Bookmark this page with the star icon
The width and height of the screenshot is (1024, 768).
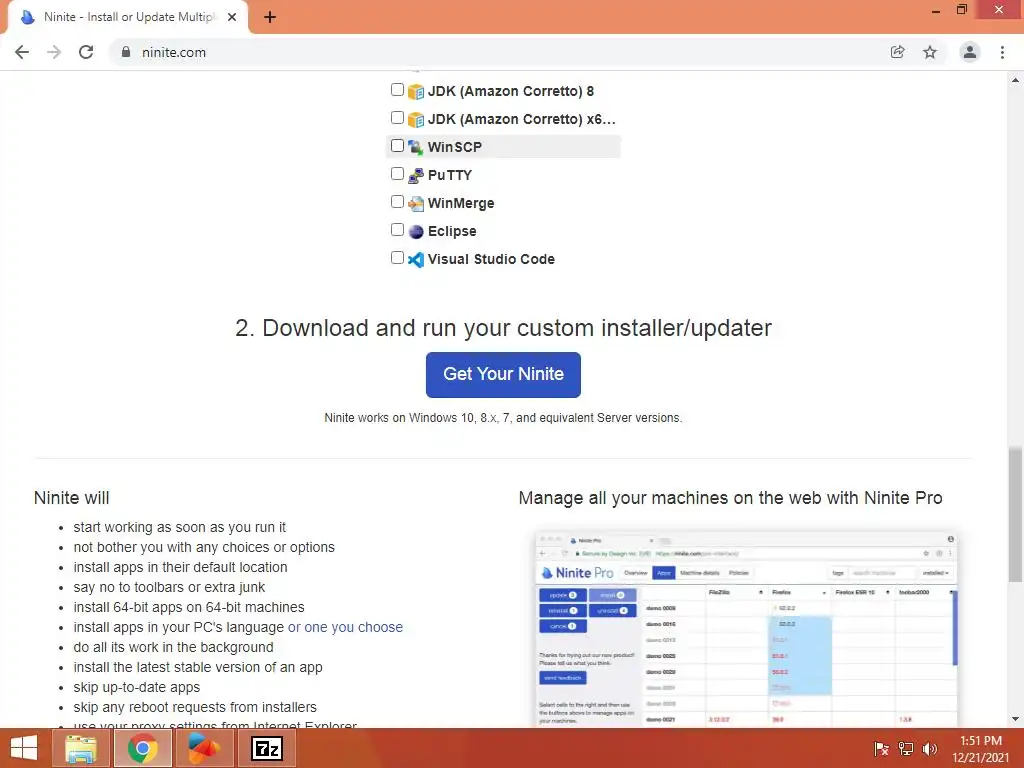[x=930, y=52]
